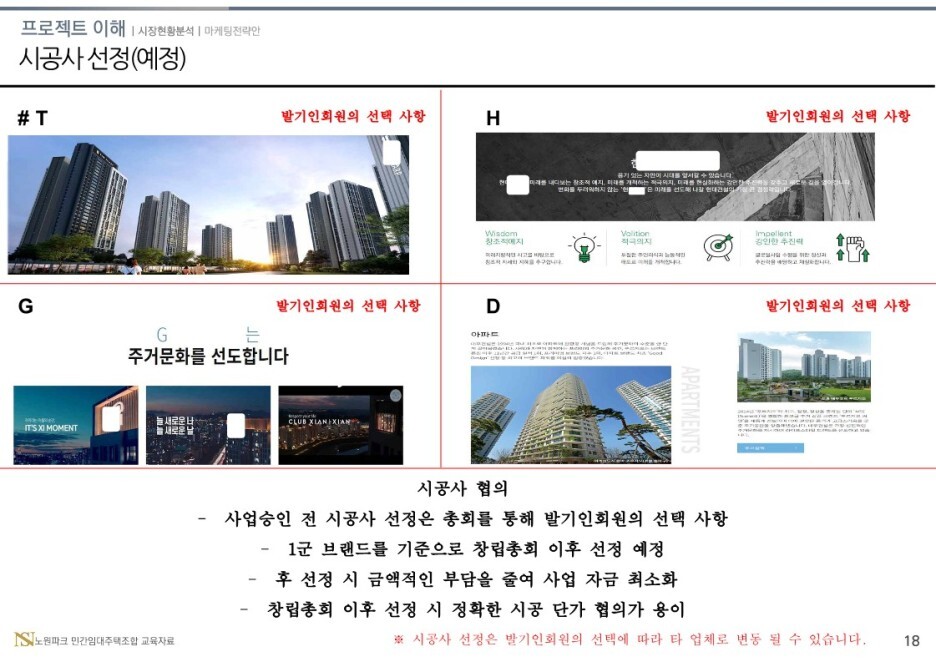This screenshot has height=662, width=936.
Task: Click the NS logo in footer
Action: click(x=24, y=639)
